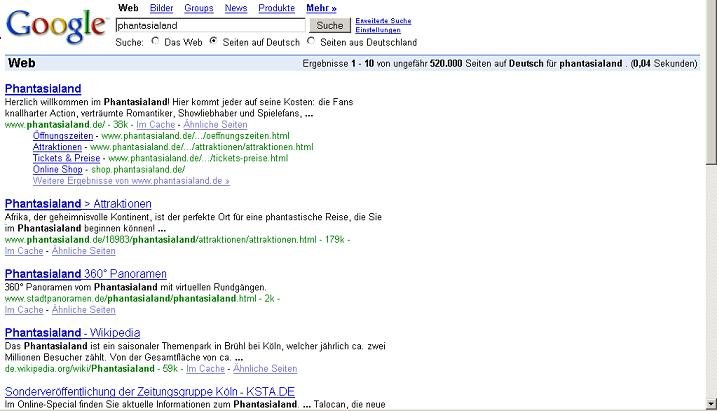Open the KSTA.DE Sonderveröffentlichung result
The image size is (717, 411).
point(150,392)
